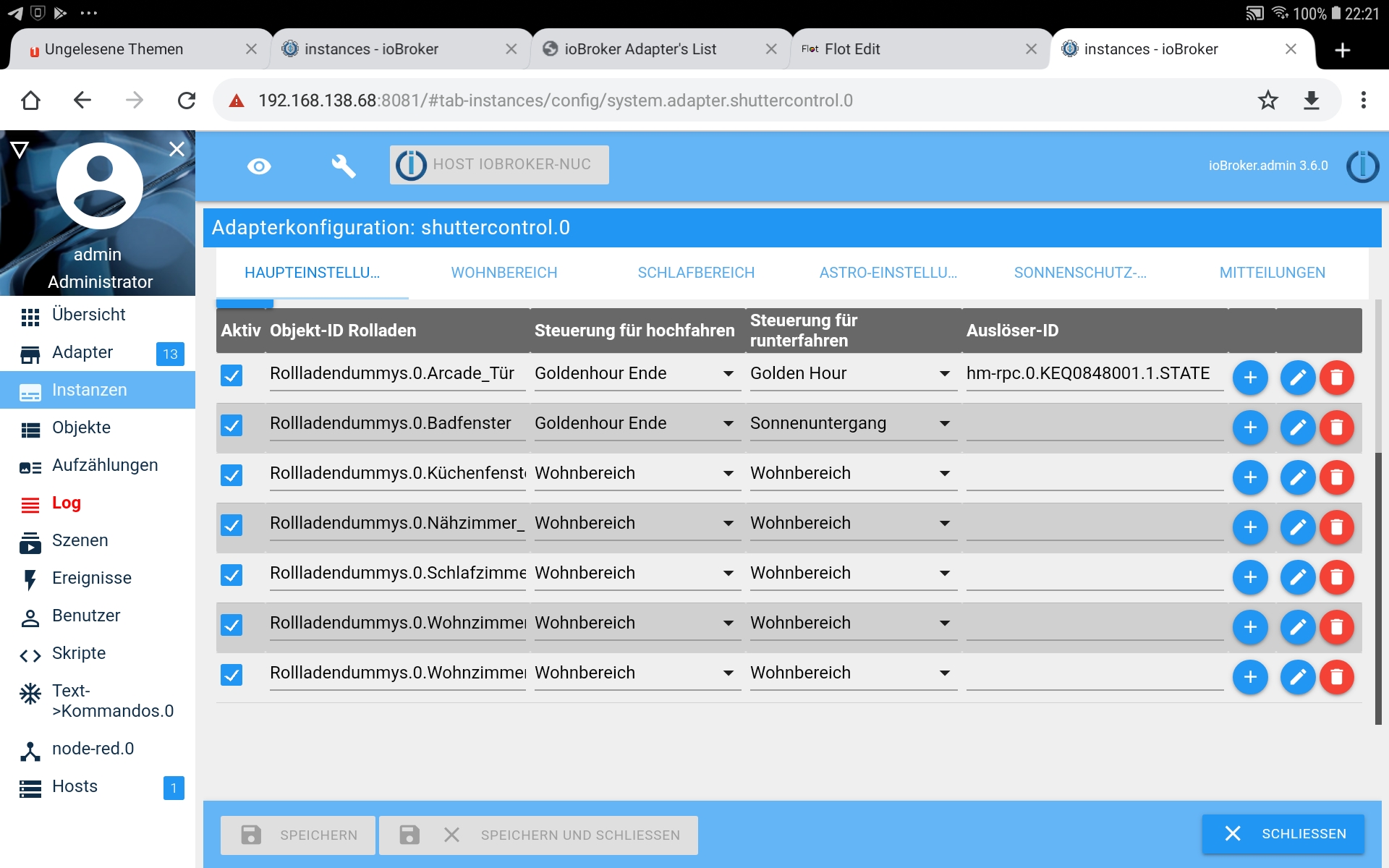Click the Skripte sidebar icon
This screenshot has width=1389, height=868.
28,654
